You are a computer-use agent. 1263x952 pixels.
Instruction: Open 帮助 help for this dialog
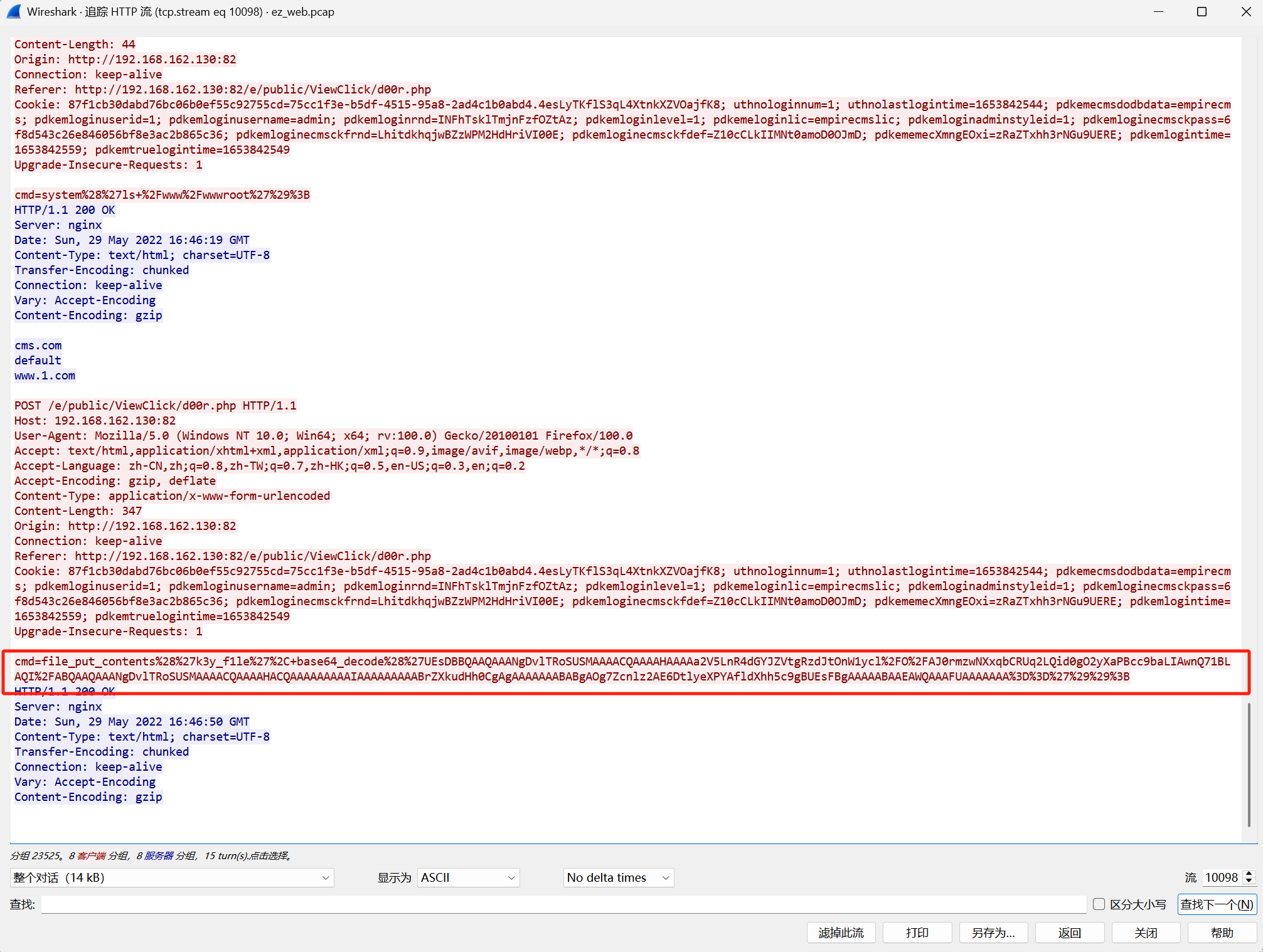[1221, 933]
